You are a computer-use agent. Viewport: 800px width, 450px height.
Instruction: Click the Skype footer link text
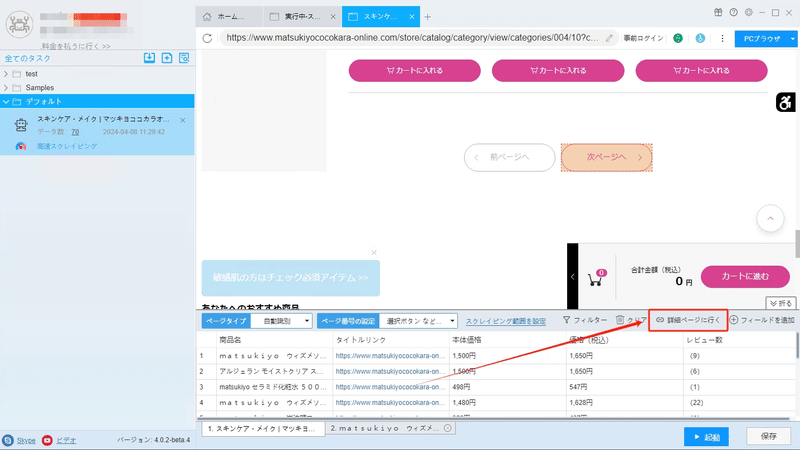[x=26, y=440]
